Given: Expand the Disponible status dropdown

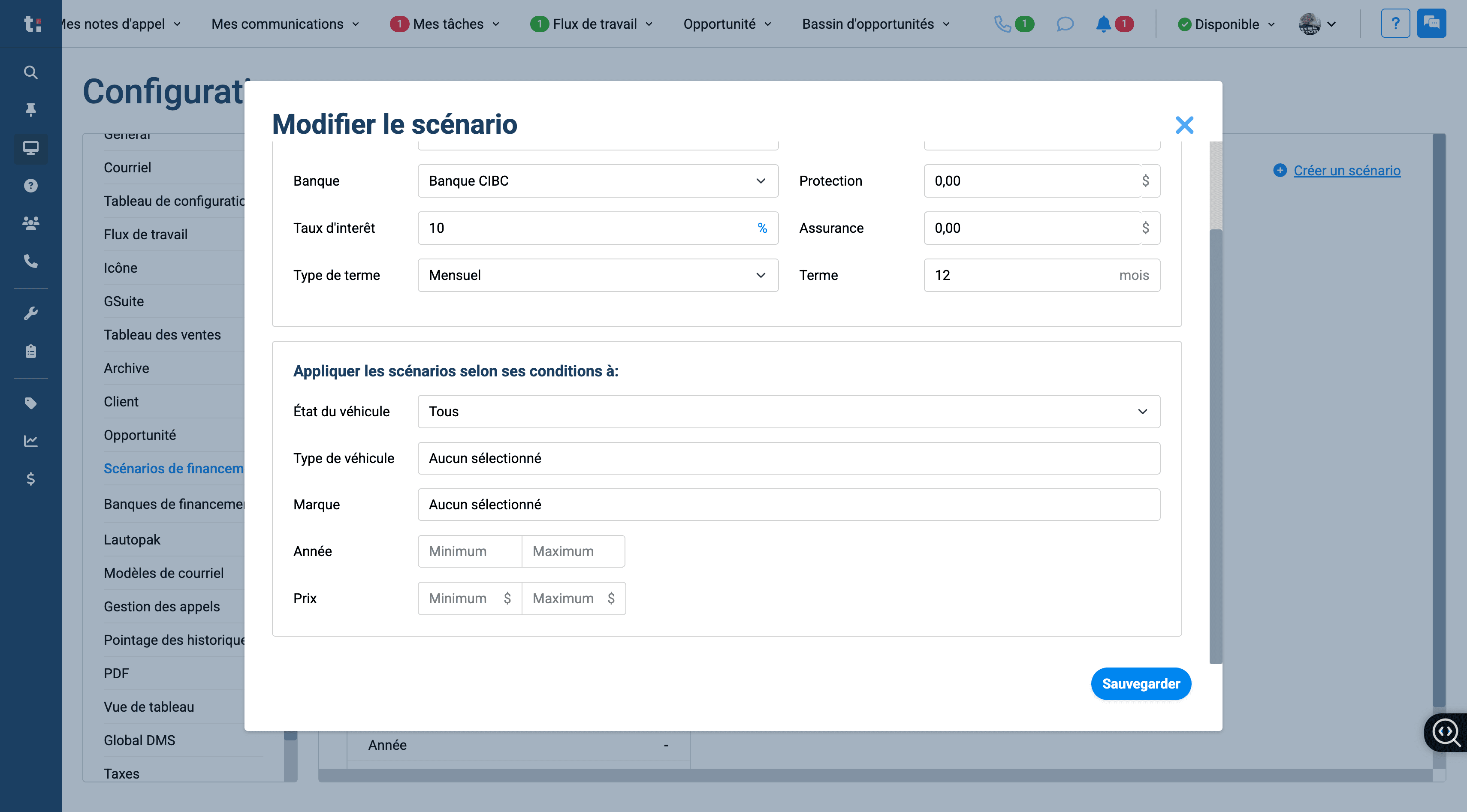Looking at the screenshot, I should pyautogui.click(x=1226, y=24).
